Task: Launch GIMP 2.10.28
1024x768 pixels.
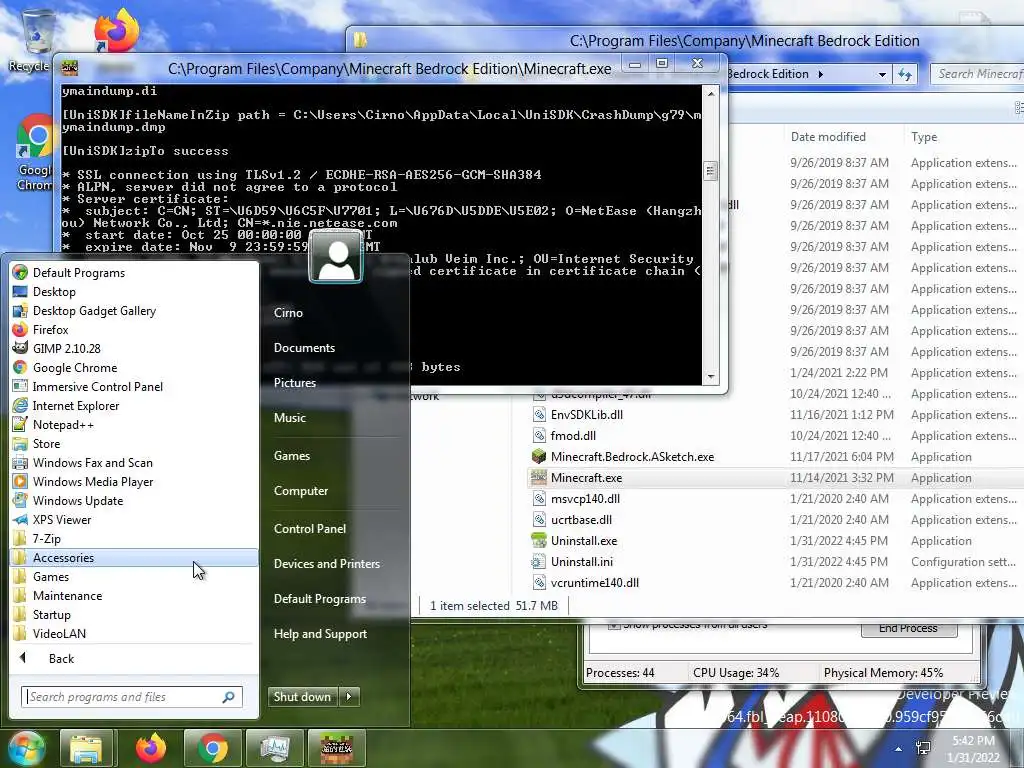Action: click(x=134, y=349)
